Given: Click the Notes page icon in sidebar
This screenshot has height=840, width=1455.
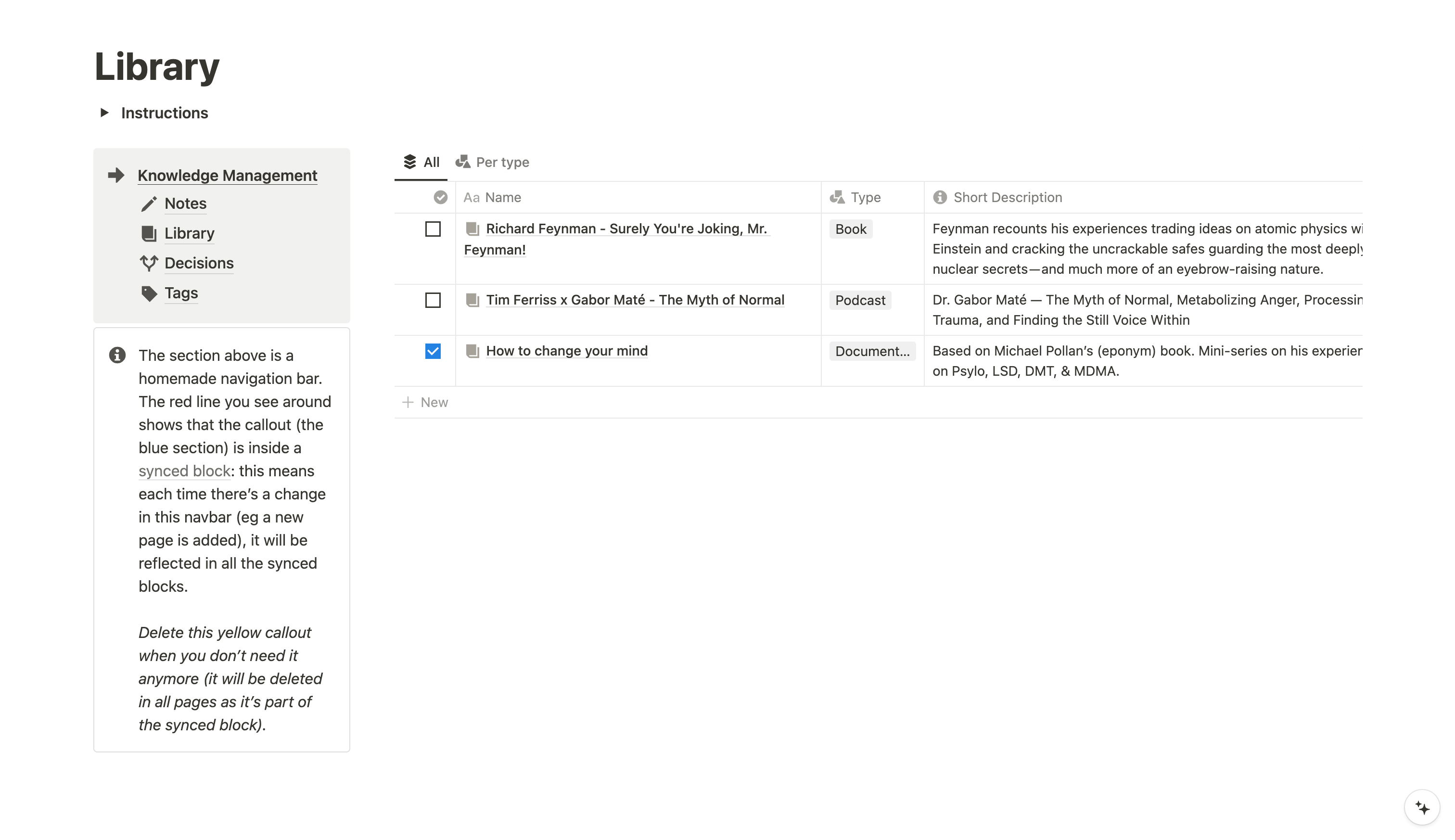Looking at the screenshot, I should pos(149,204).
